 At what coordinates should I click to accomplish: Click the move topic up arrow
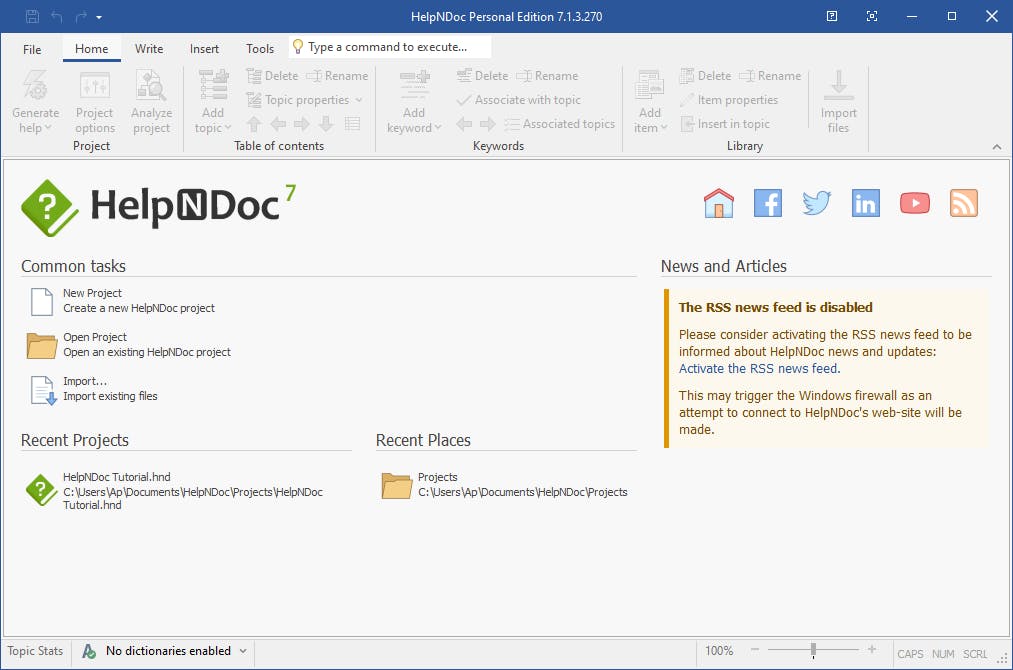click(x=254, y=123)
